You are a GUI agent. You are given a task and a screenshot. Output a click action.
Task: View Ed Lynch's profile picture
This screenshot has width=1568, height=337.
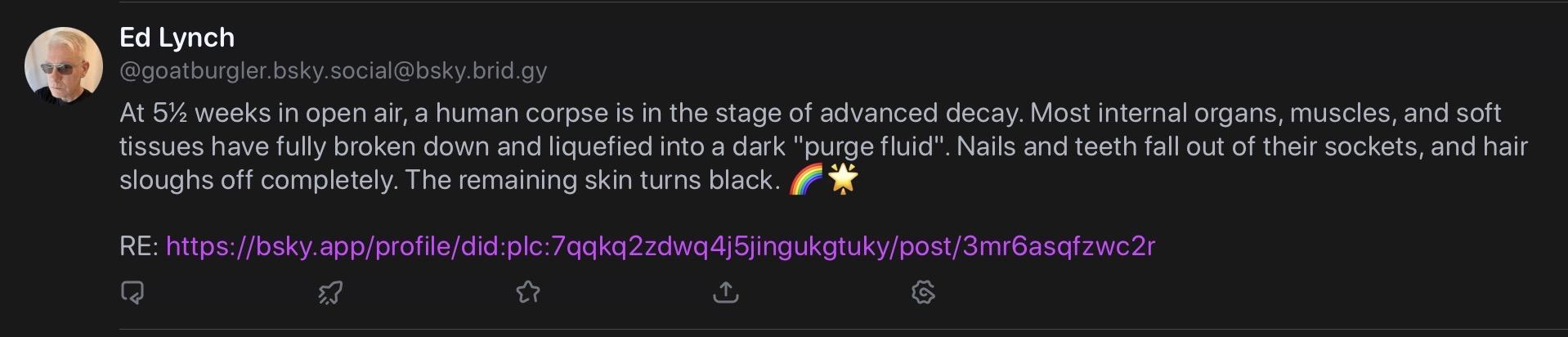[x=64, y=66]
